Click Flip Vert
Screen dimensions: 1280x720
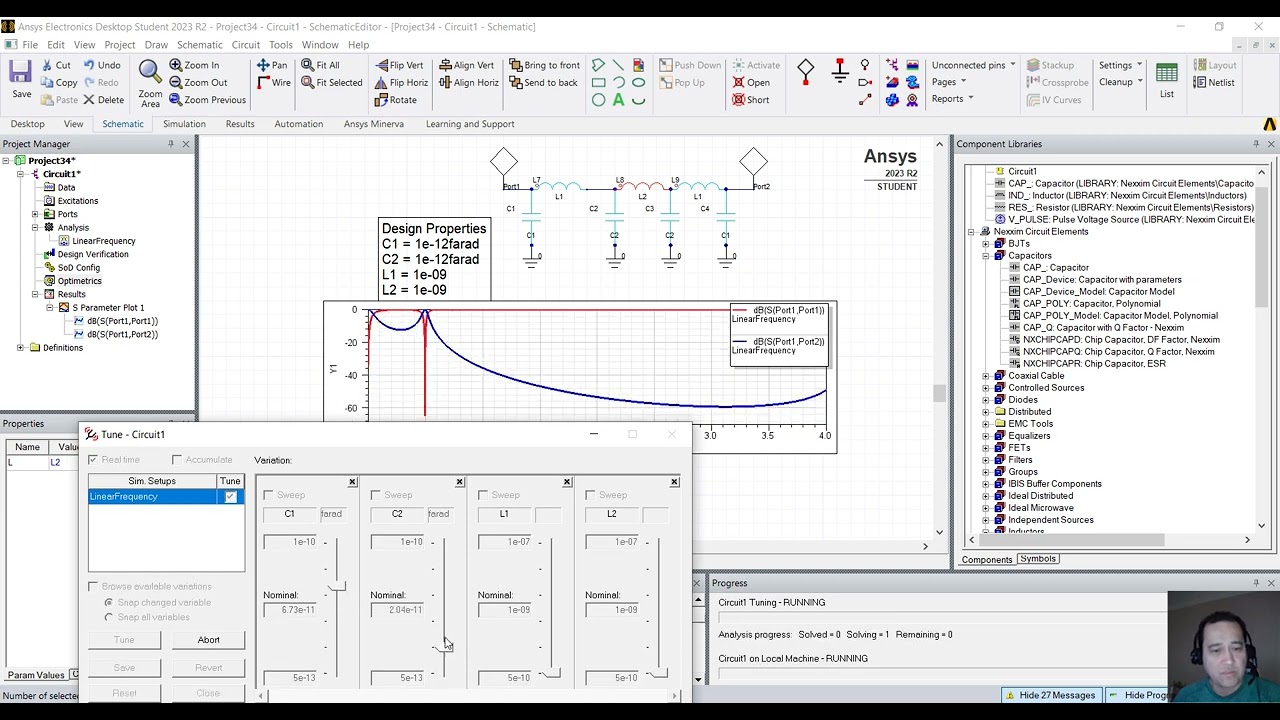tap(398, 65)
